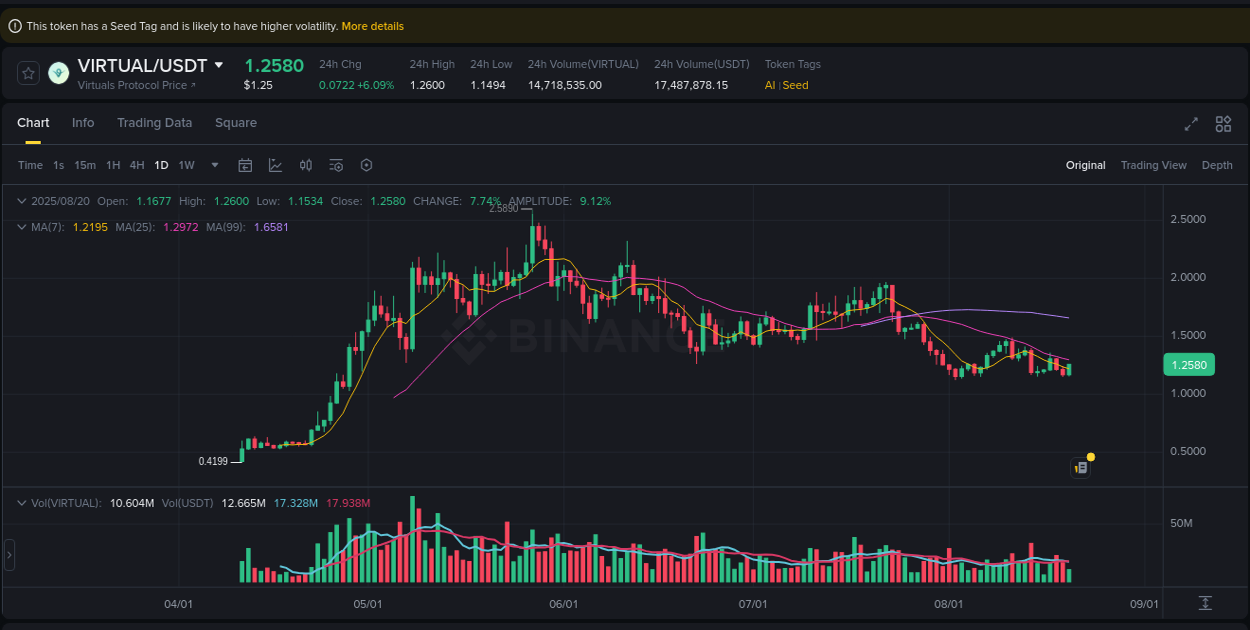Screen dimensions: 1250x630
Task: Click the More details link
Action: [372, 26]
